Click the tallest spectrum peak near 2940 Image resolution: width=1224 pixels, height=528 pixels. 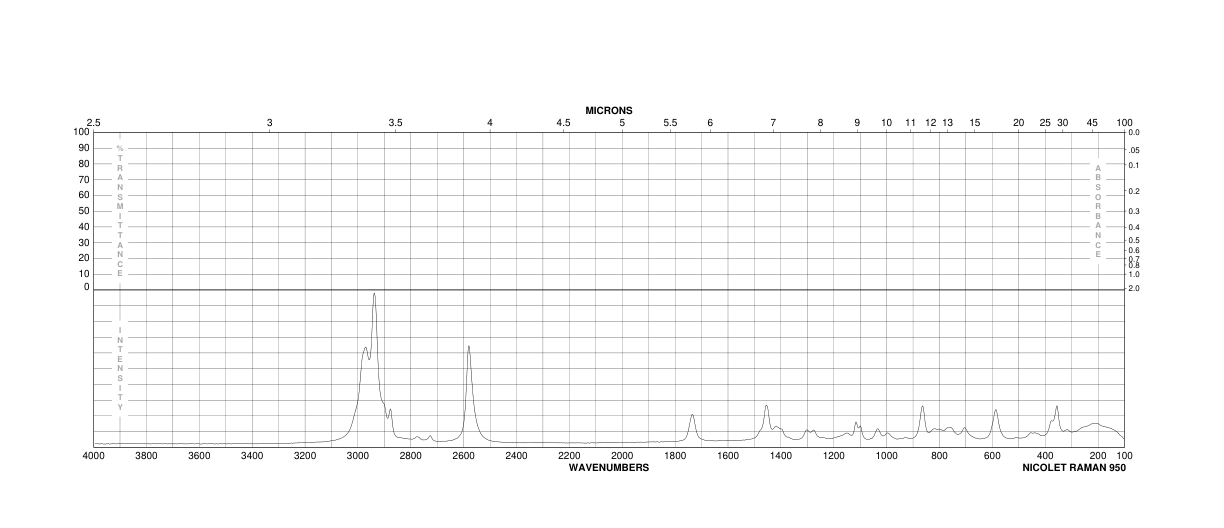[374, 295]
